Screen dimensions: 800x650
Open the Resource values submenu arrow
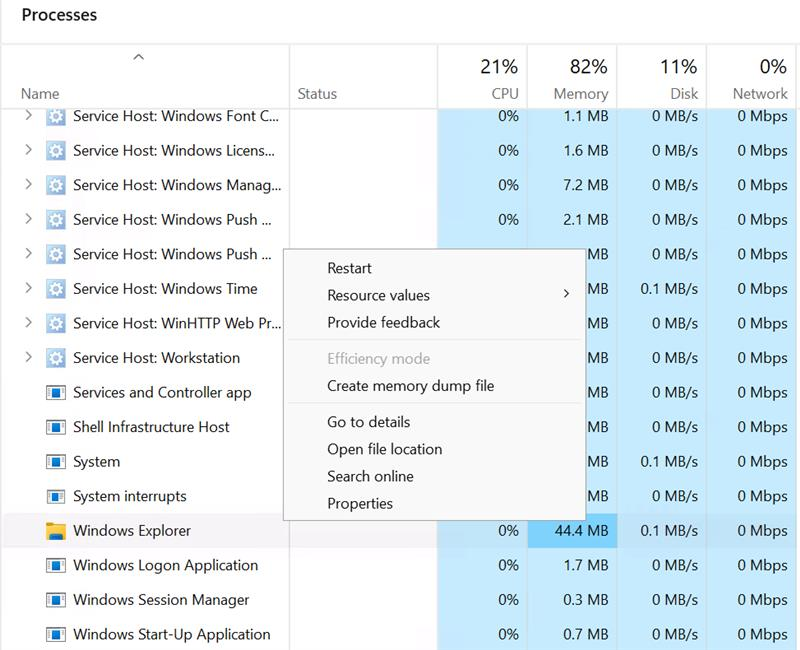[x=566, y=294]
